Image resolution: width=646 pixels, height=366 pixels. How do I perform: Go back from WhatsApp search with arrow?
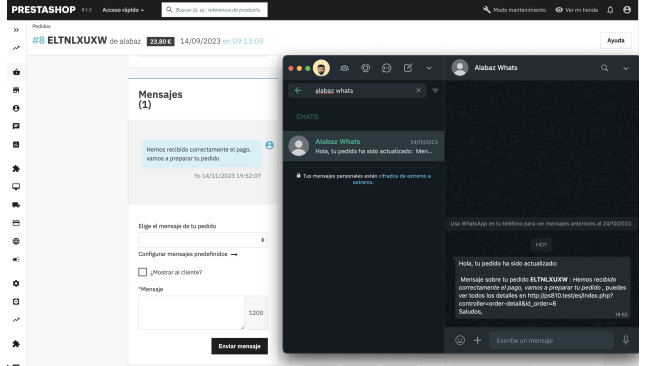[x=298, y=91]
